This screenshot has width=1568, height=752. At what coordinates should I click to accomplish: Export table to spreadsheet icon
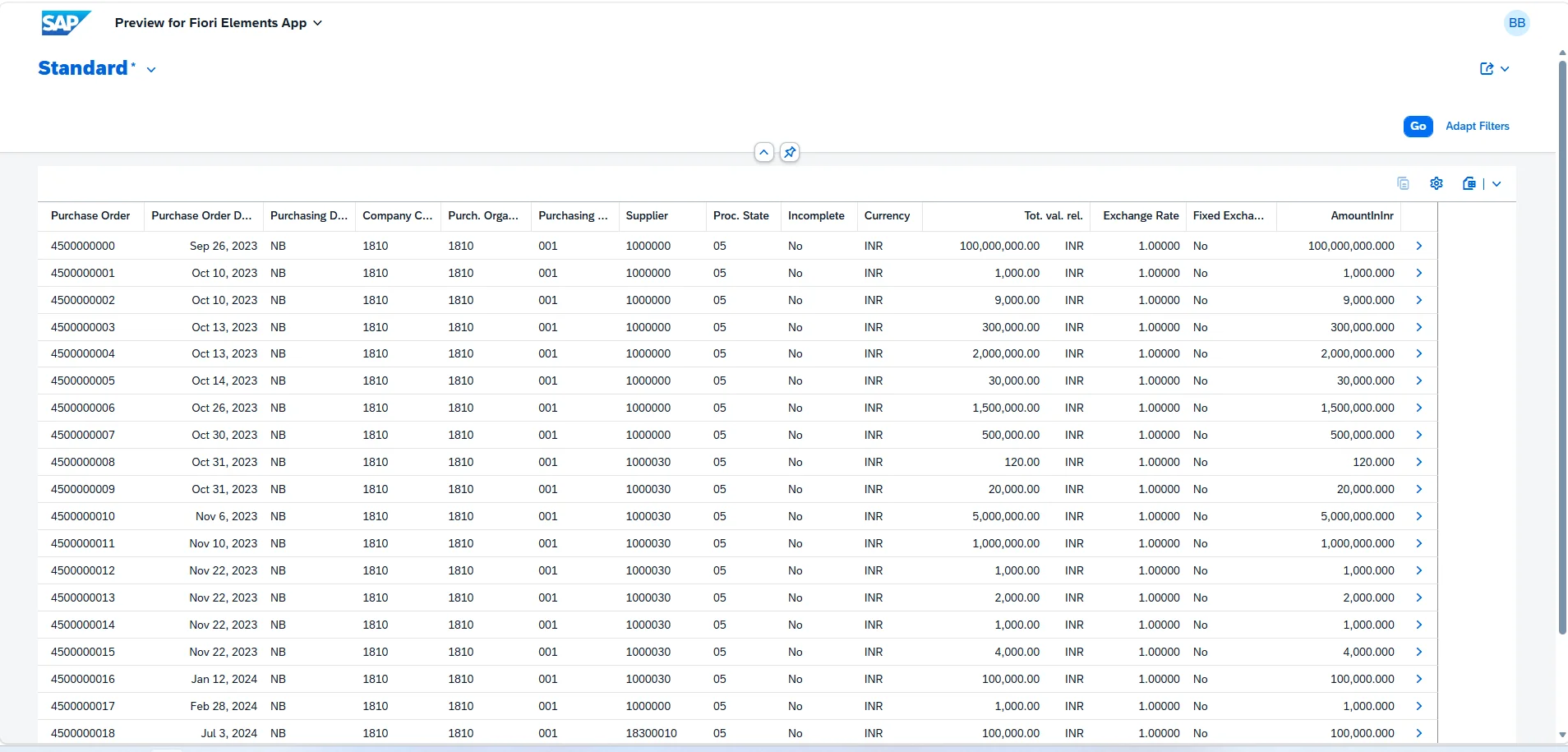coord(1469,183)
